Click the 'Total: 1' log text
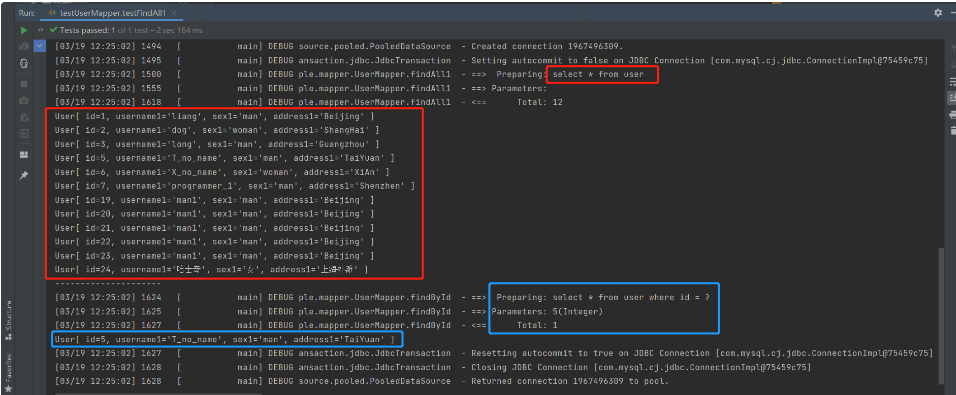 537,326
